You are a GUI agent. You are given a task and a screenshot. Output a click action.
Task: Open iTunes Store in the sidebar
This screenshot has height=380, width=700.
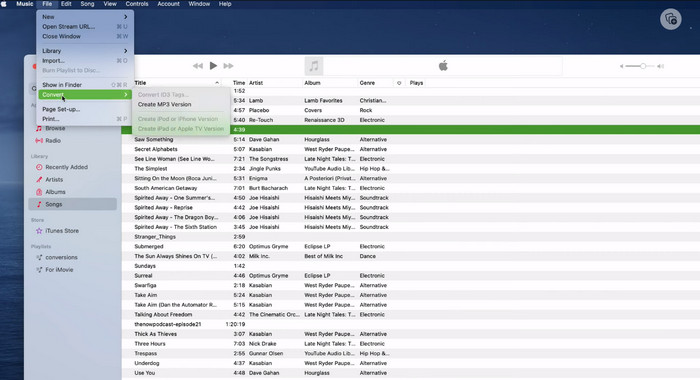(62, 231)
